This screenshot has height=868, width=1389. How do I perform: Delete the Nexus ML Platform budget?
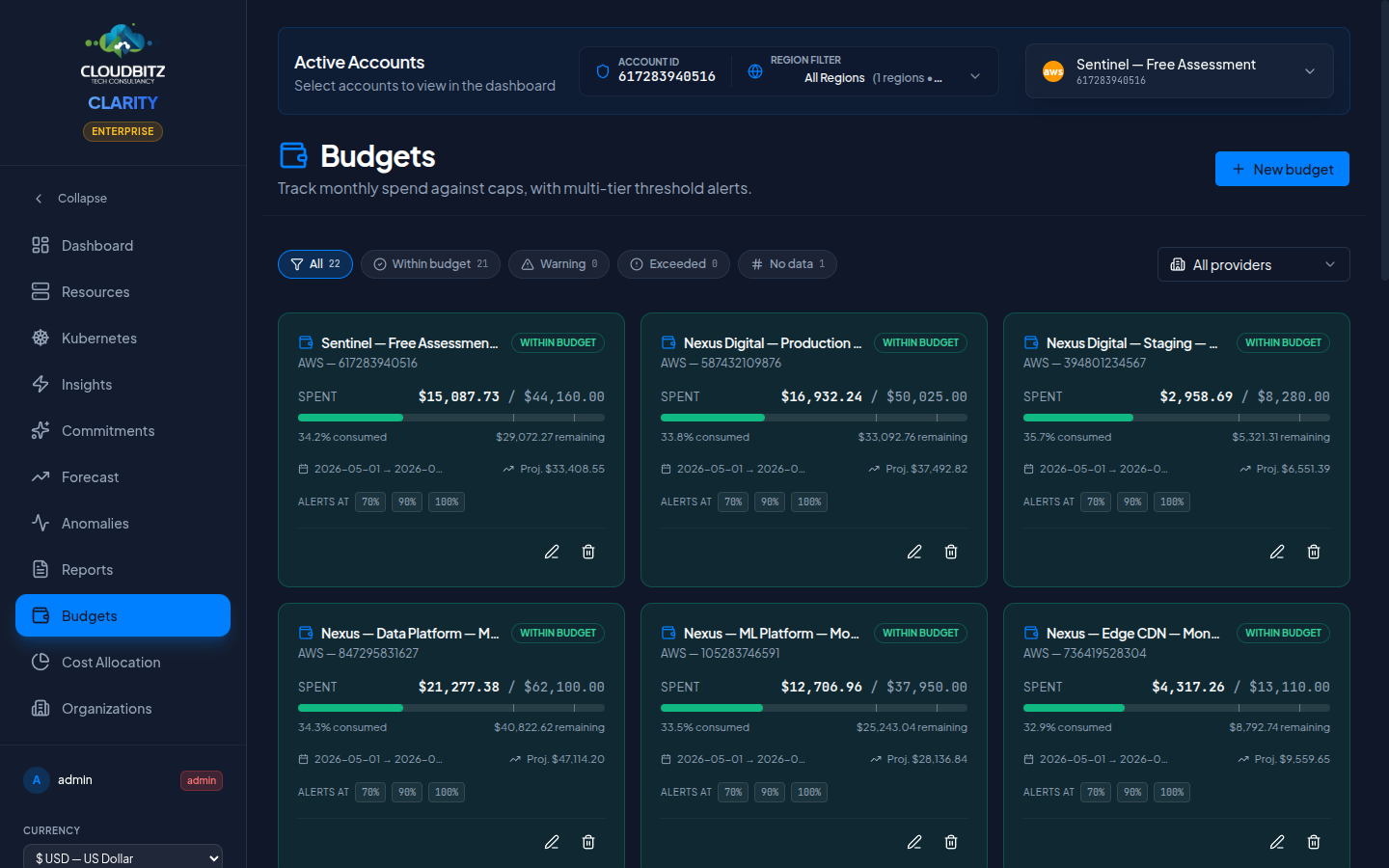[x=951, y=842]
